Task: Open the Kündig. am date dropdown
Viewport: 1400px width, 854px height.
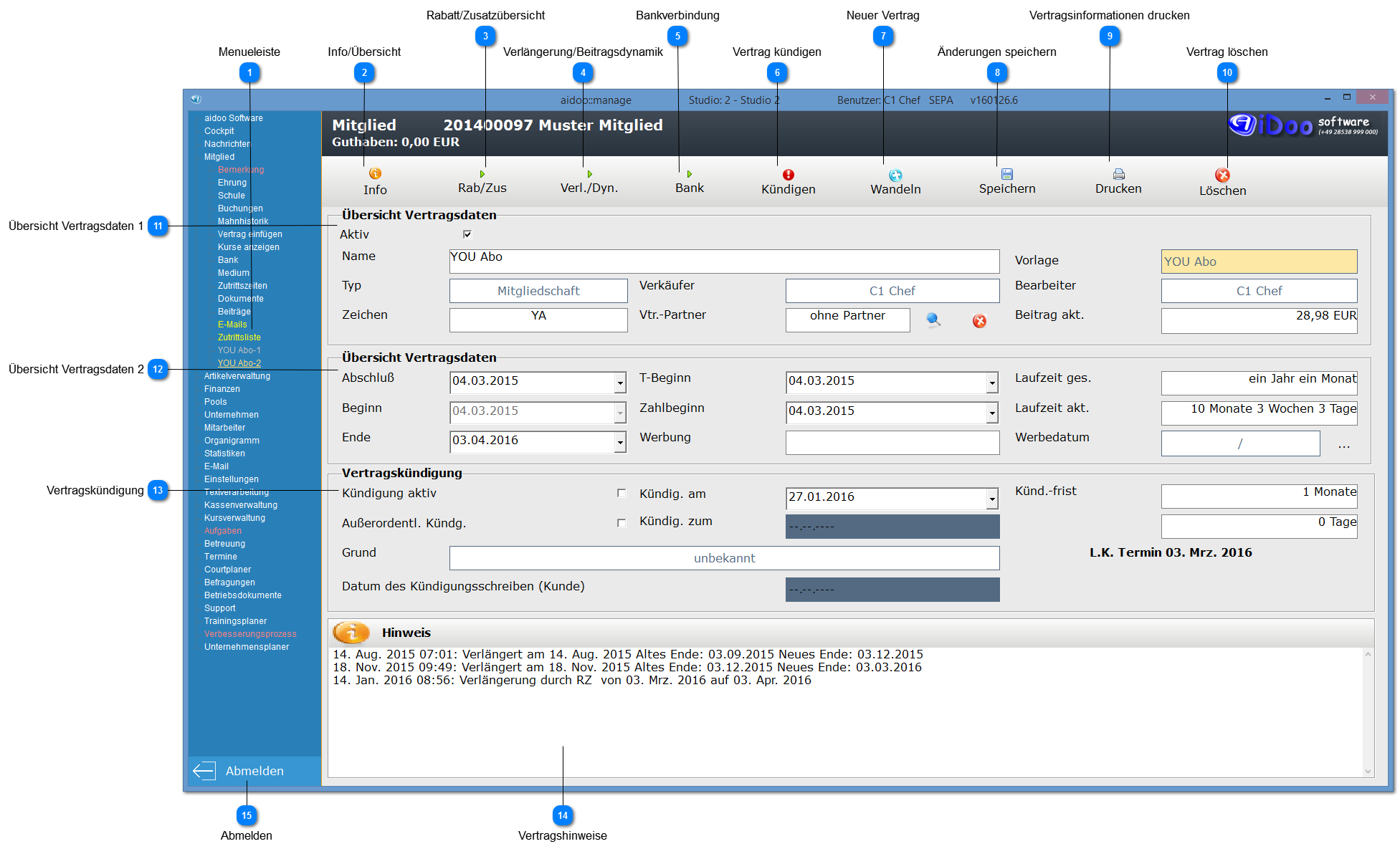Action: pyautogui.click(x=992, y=499)
